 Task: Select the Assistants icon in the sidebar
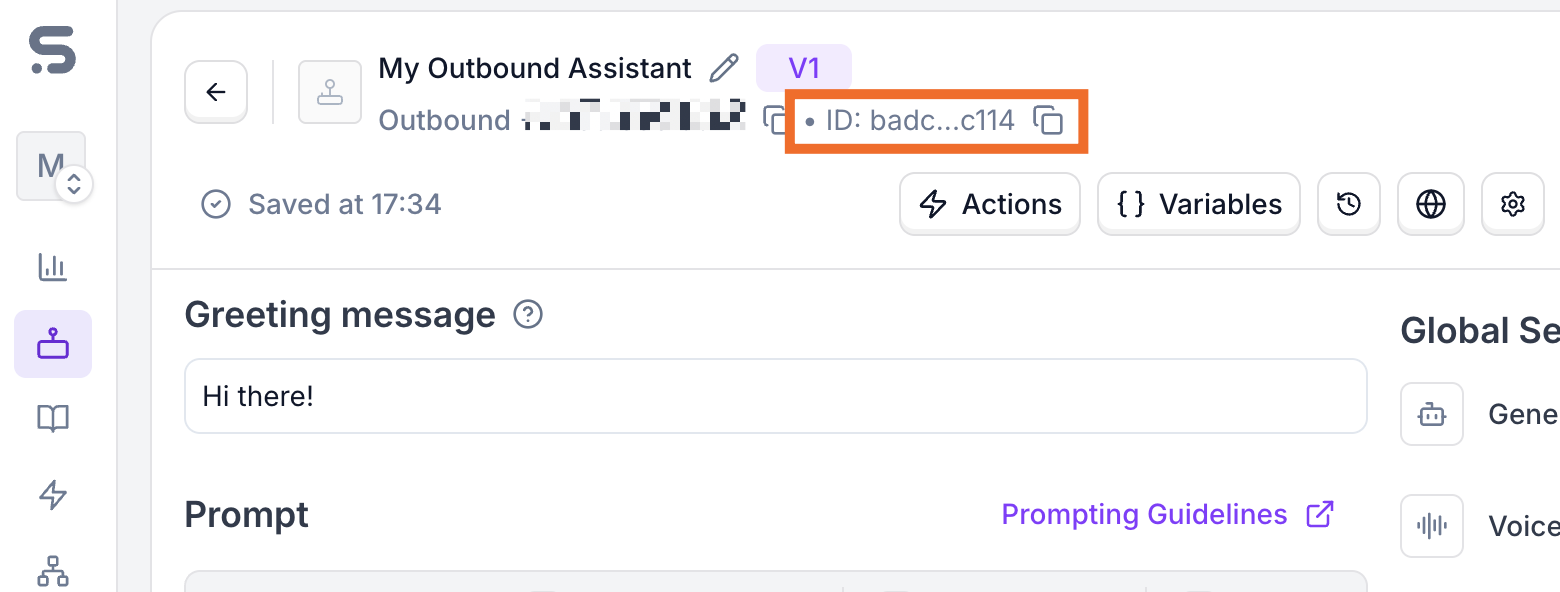(x=52, y=343)
